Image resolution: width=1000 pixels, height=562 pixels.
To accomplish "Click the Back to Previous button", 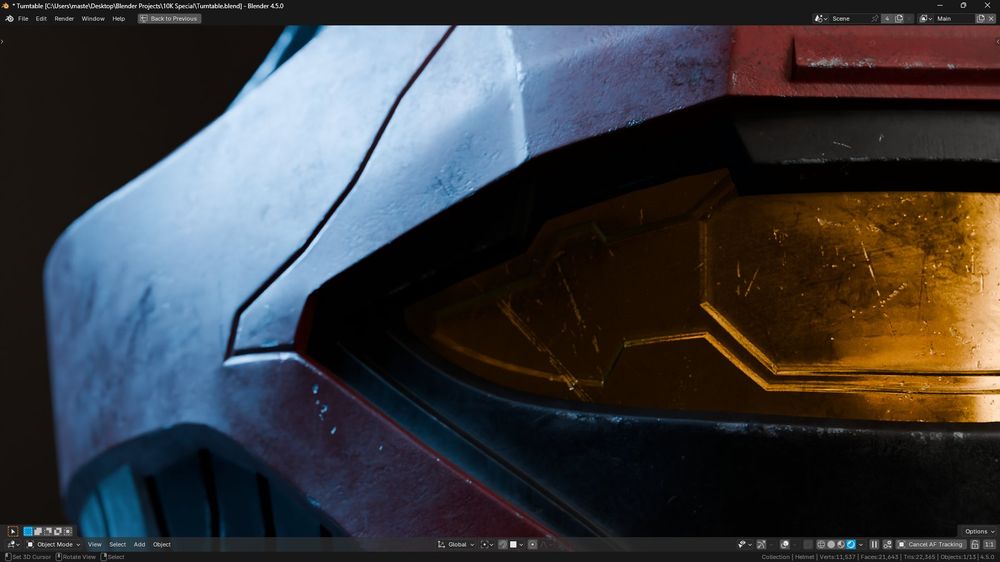I will [x=170, y=18].
